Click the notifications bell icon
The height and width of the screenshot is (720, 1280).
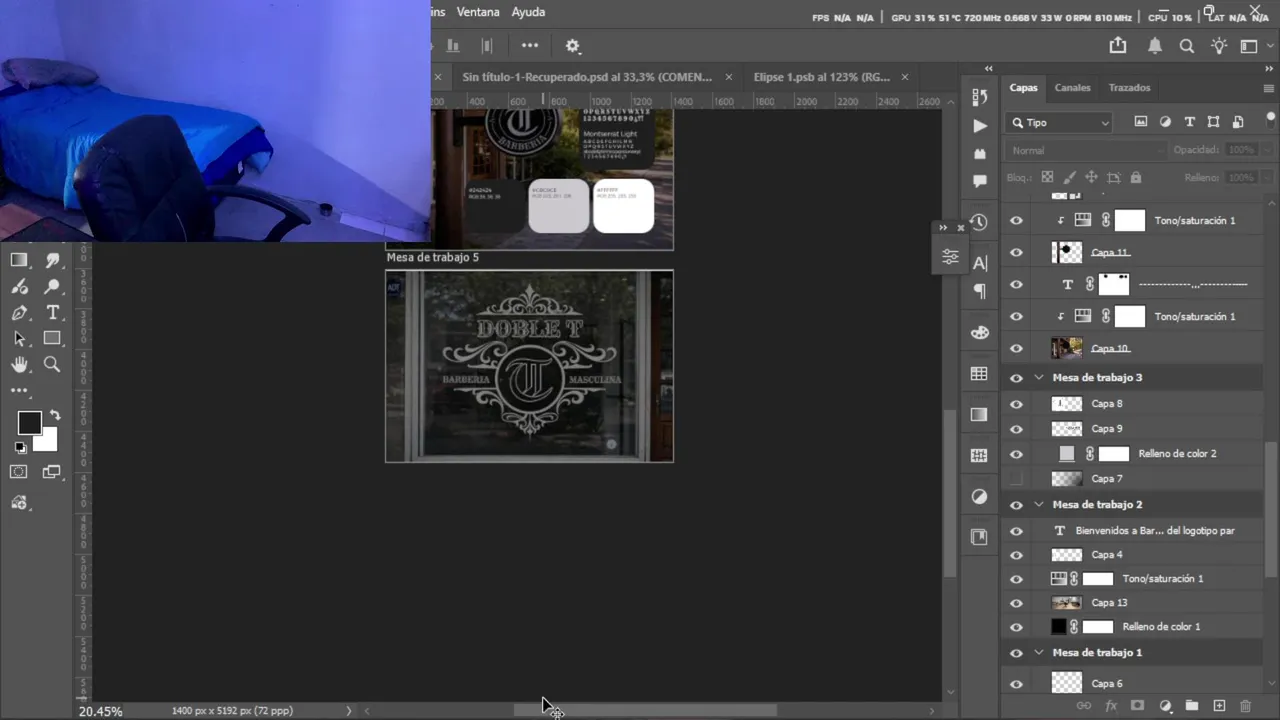point(1155,46)
